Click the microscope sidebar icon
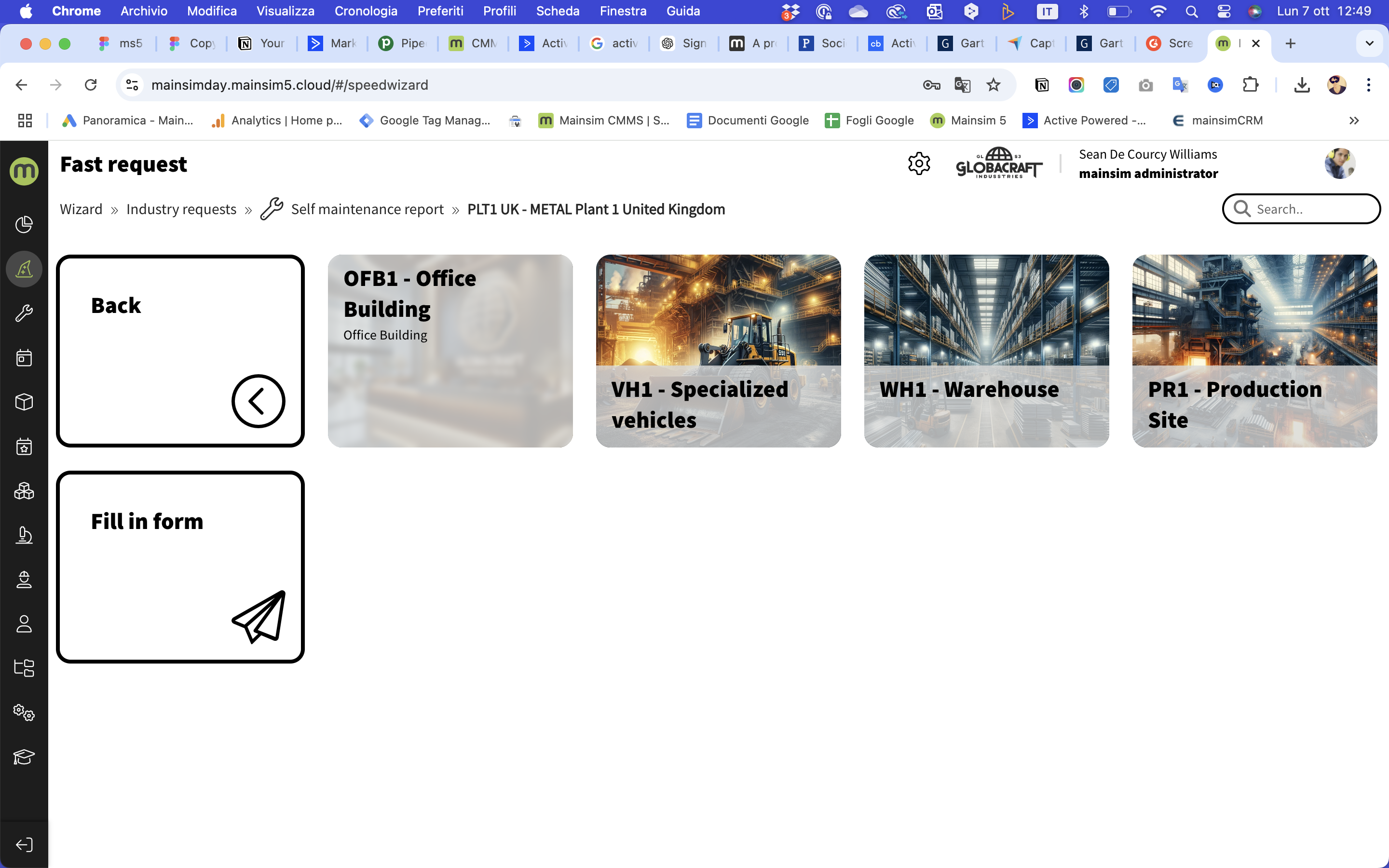 tap(24, 536)
